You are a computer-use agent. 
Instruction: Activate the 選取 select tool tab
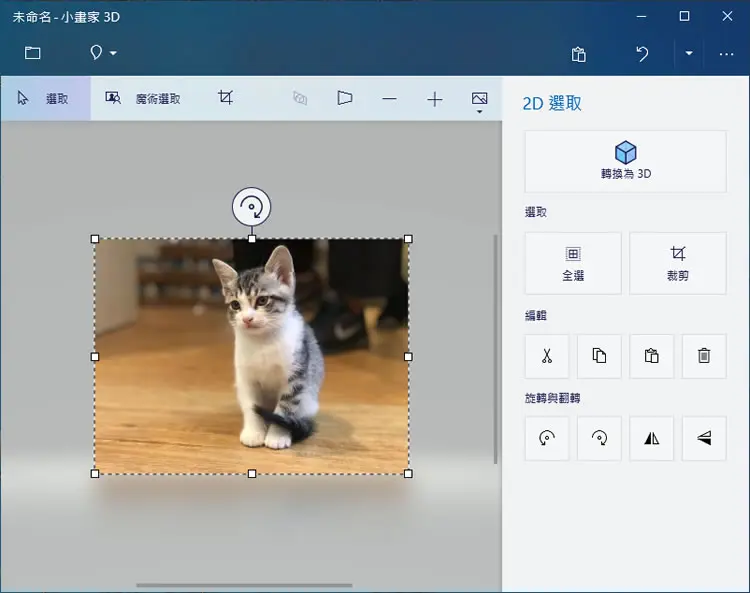(x=45, y=99)
